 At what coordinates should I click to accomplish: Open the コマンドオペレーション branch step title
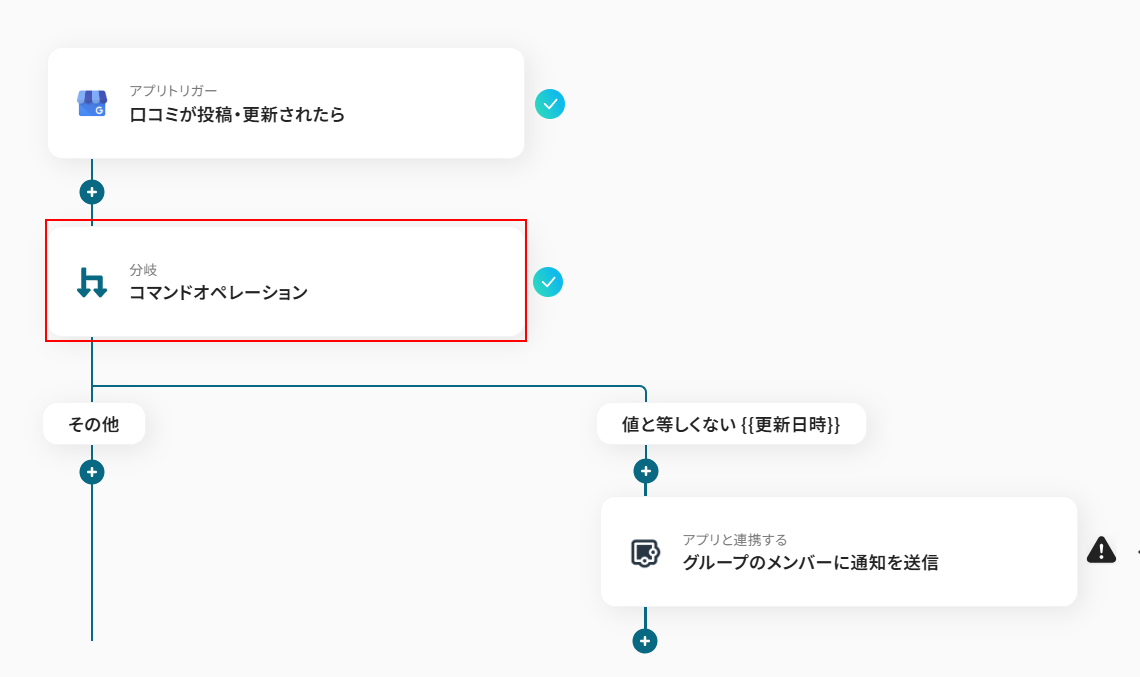tap(218, 293)
